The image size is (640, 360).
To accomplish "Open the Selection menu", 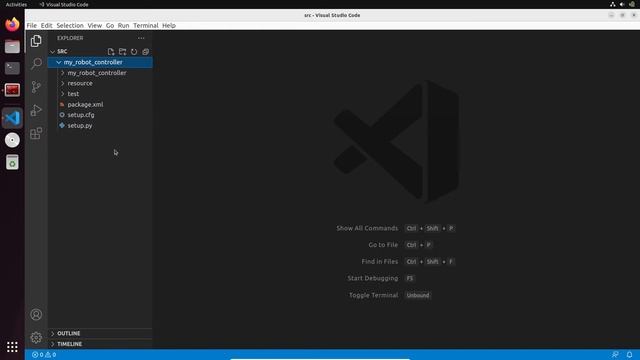I will (70, 25).
